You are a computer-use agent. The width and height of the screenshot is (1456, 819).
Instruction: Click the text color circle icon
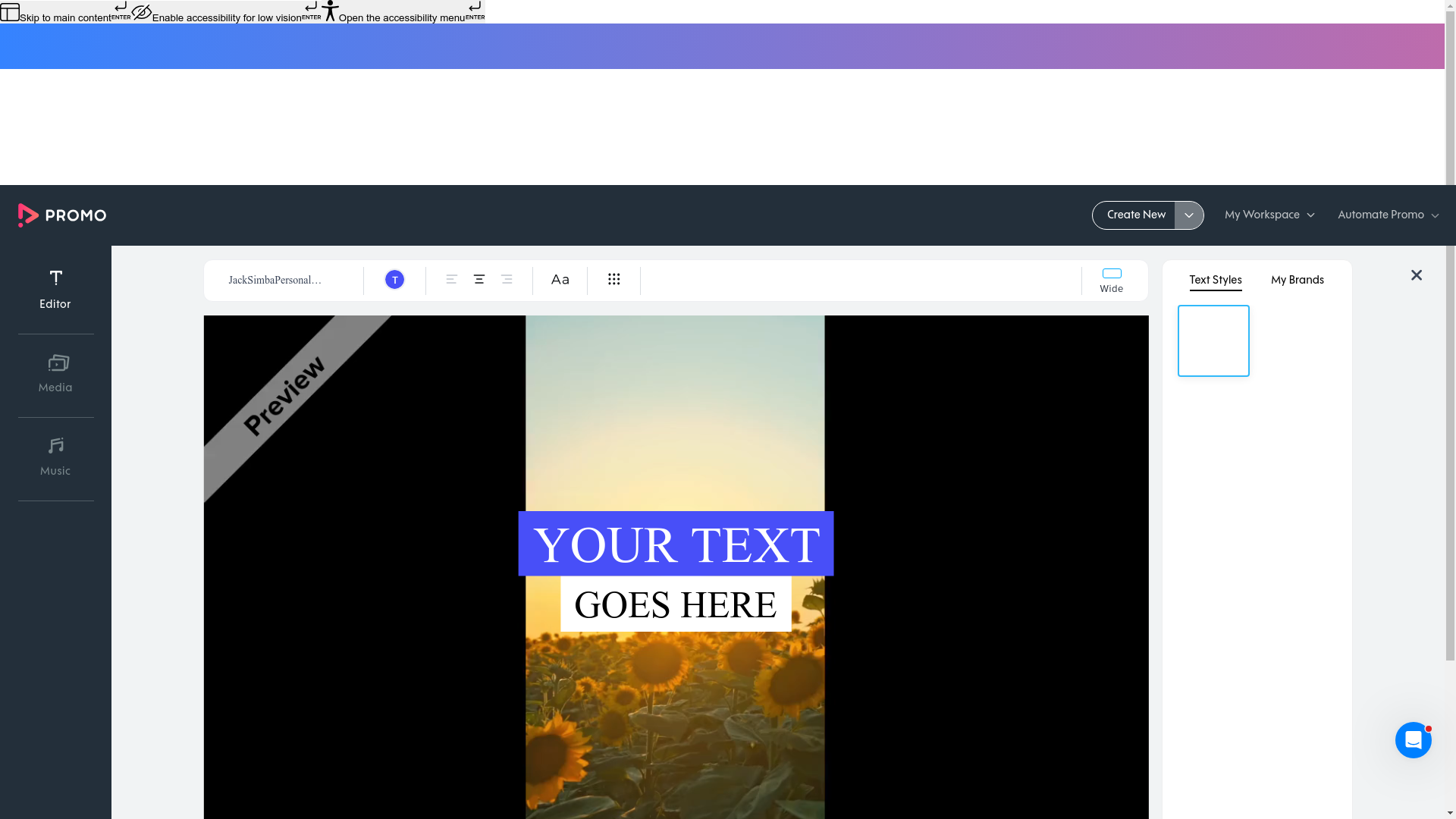click(394, 279)
